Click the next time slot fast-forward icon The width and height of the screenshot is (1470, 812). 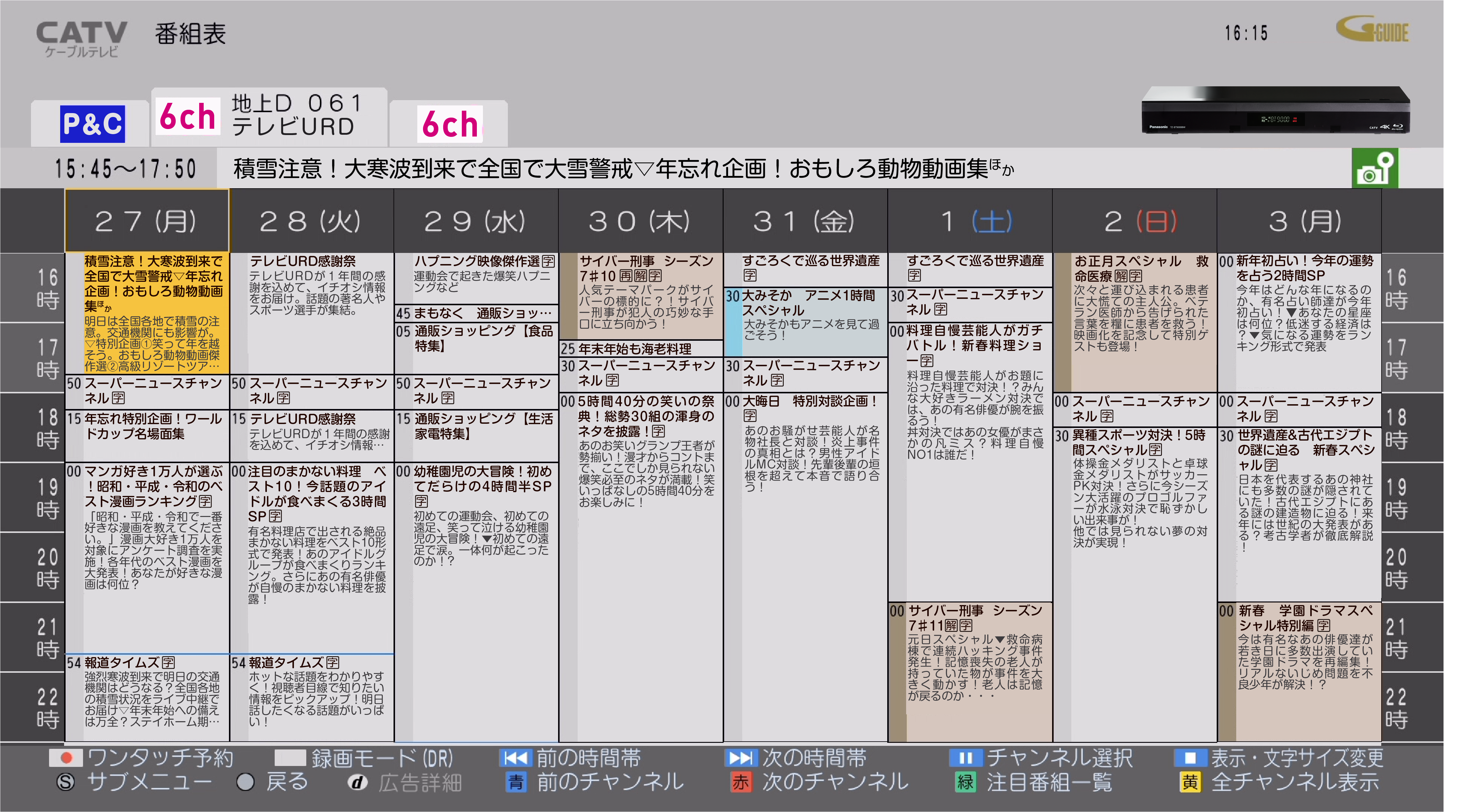click(x=741, y=758)
